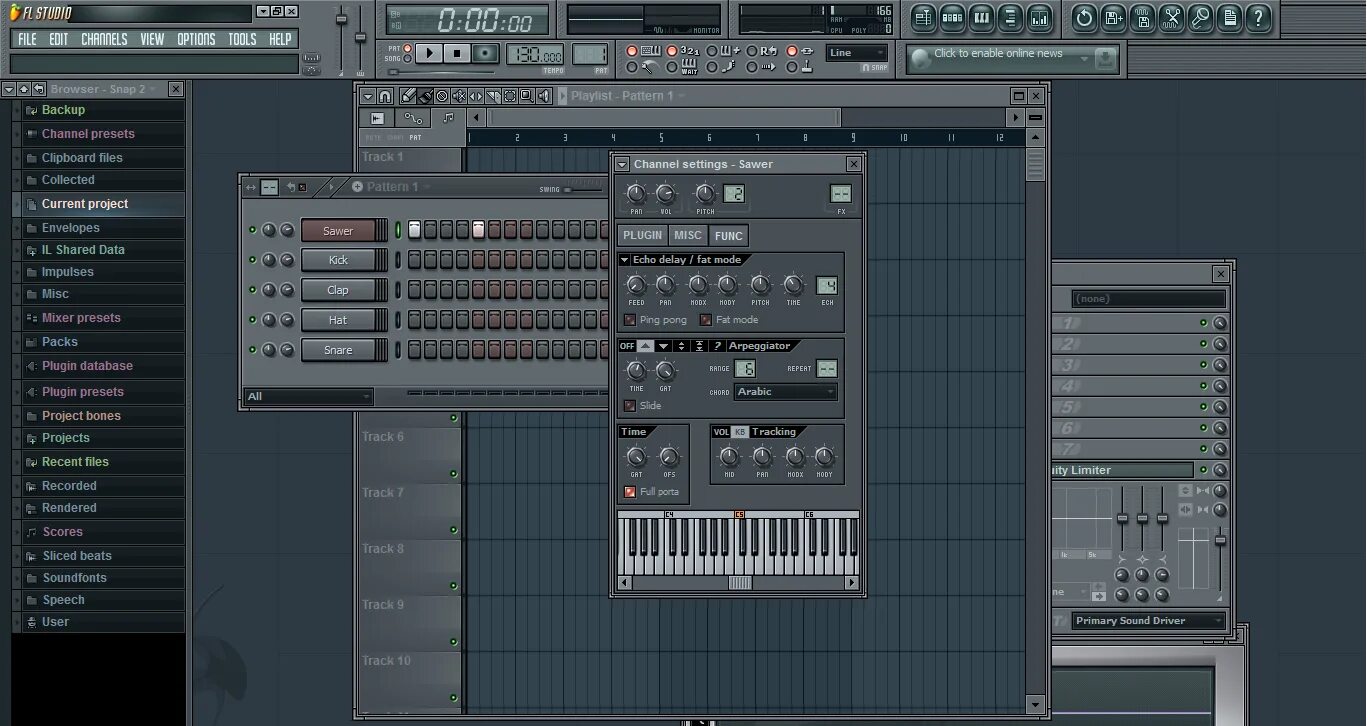Viewport: 1367px width, 726px height.
Task: Adjust the step sequencer Swing slider
Action: (584, 189)
